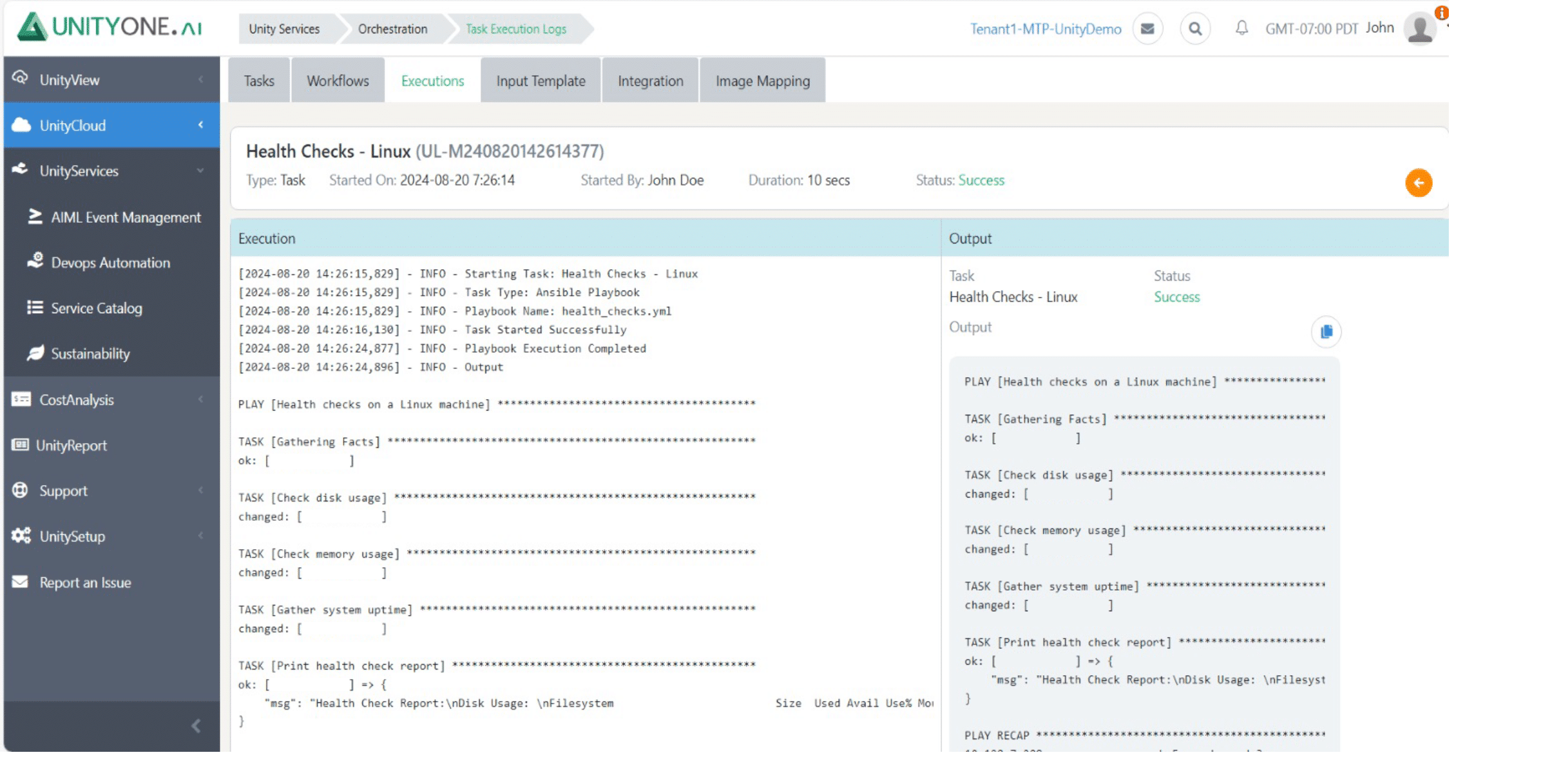This screenshot has height=770, width=1568.
Task: Go to Orchestration breadcrumb
Action: [x=393, y=29]
